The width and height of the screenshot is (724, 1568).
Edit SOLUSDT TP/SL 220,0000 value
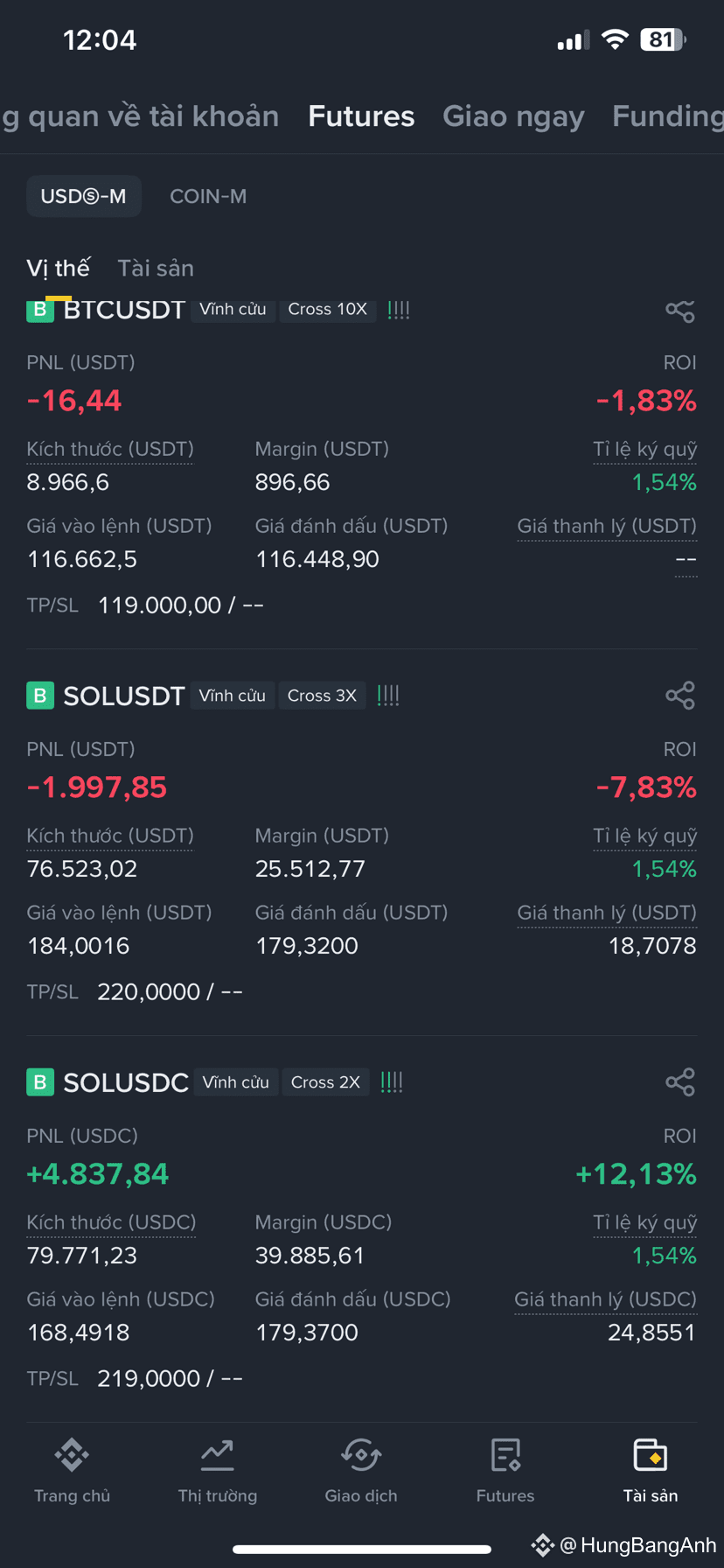170,991
